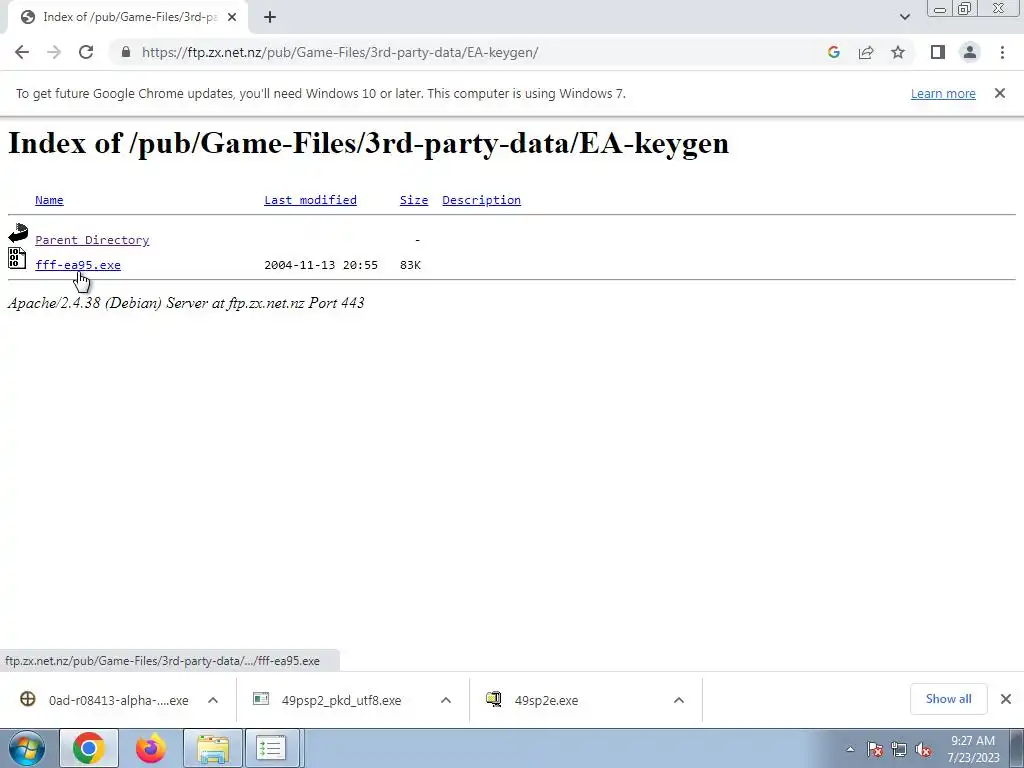Open a new tab with plus button
Viewport: 1024px width, 768px height.
270,17
